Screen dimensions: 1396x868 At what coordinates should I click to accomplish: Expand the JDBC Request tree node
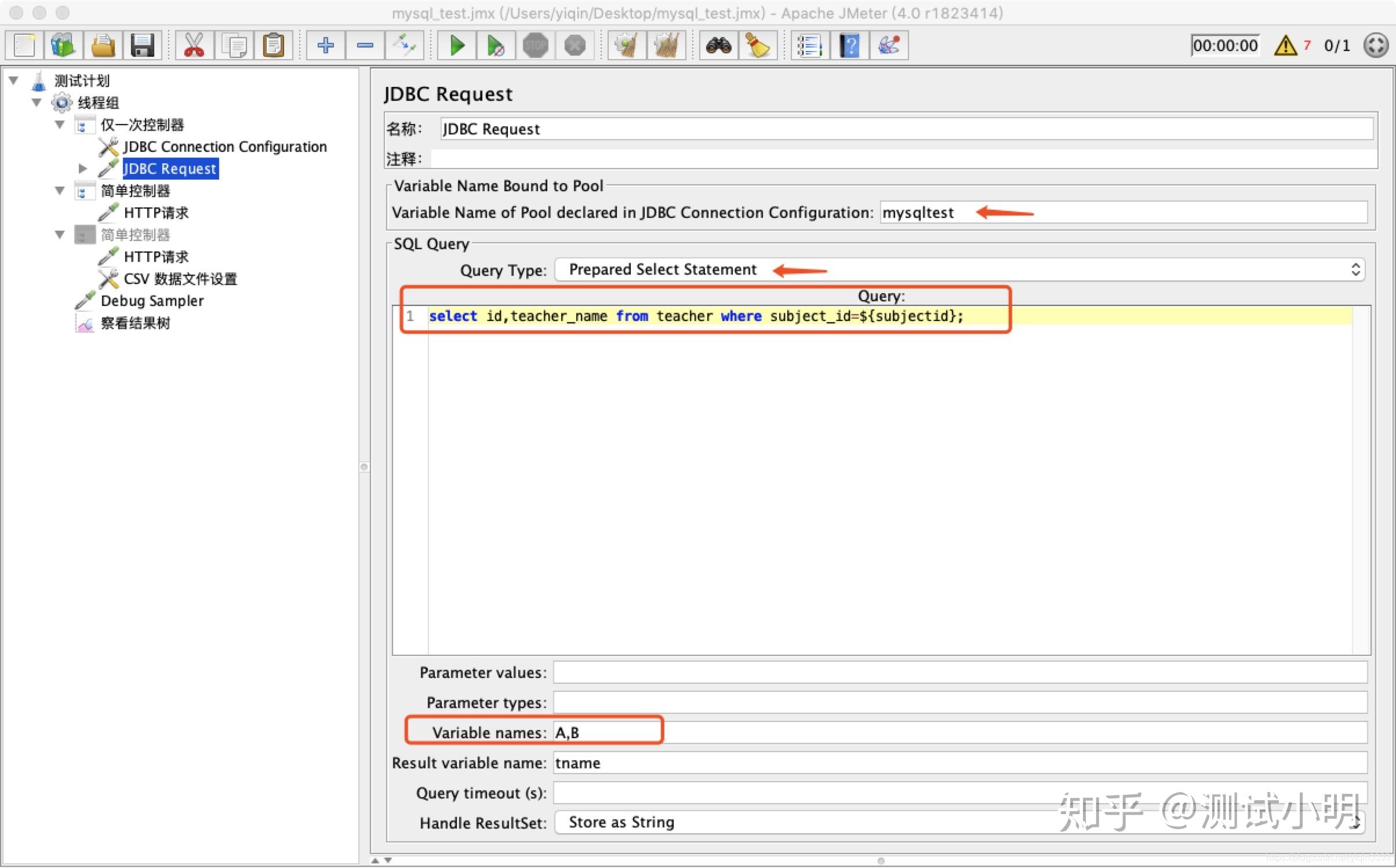(x=82, y=168)
